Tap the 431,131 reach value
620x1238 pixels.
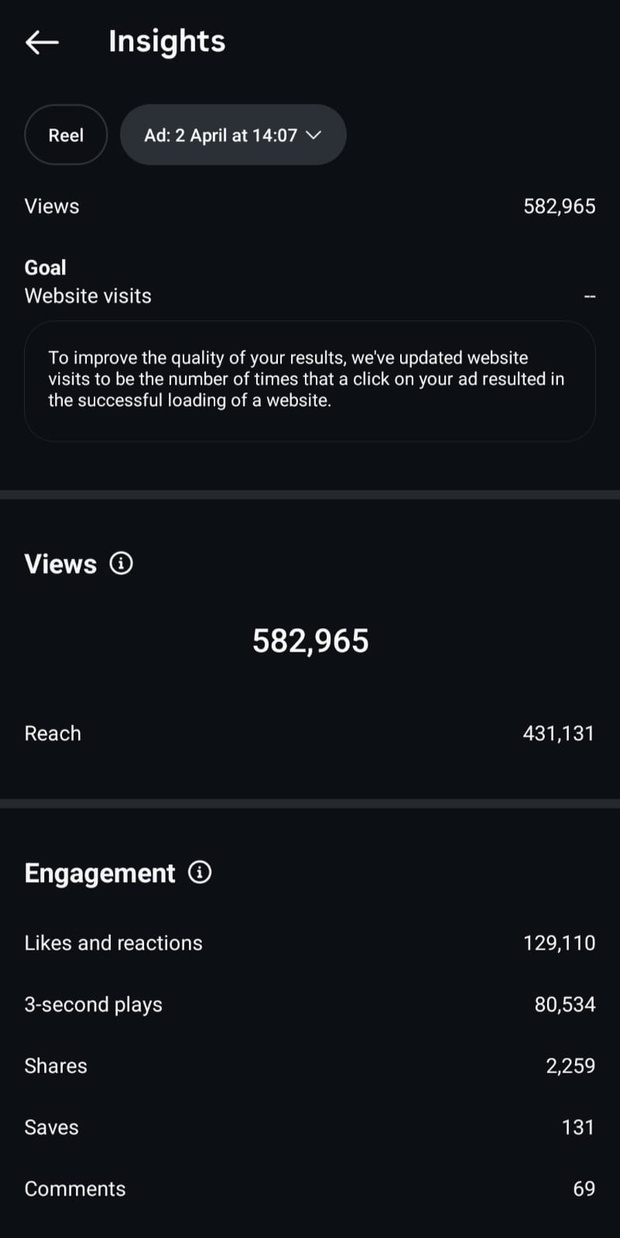pos(558,733)
